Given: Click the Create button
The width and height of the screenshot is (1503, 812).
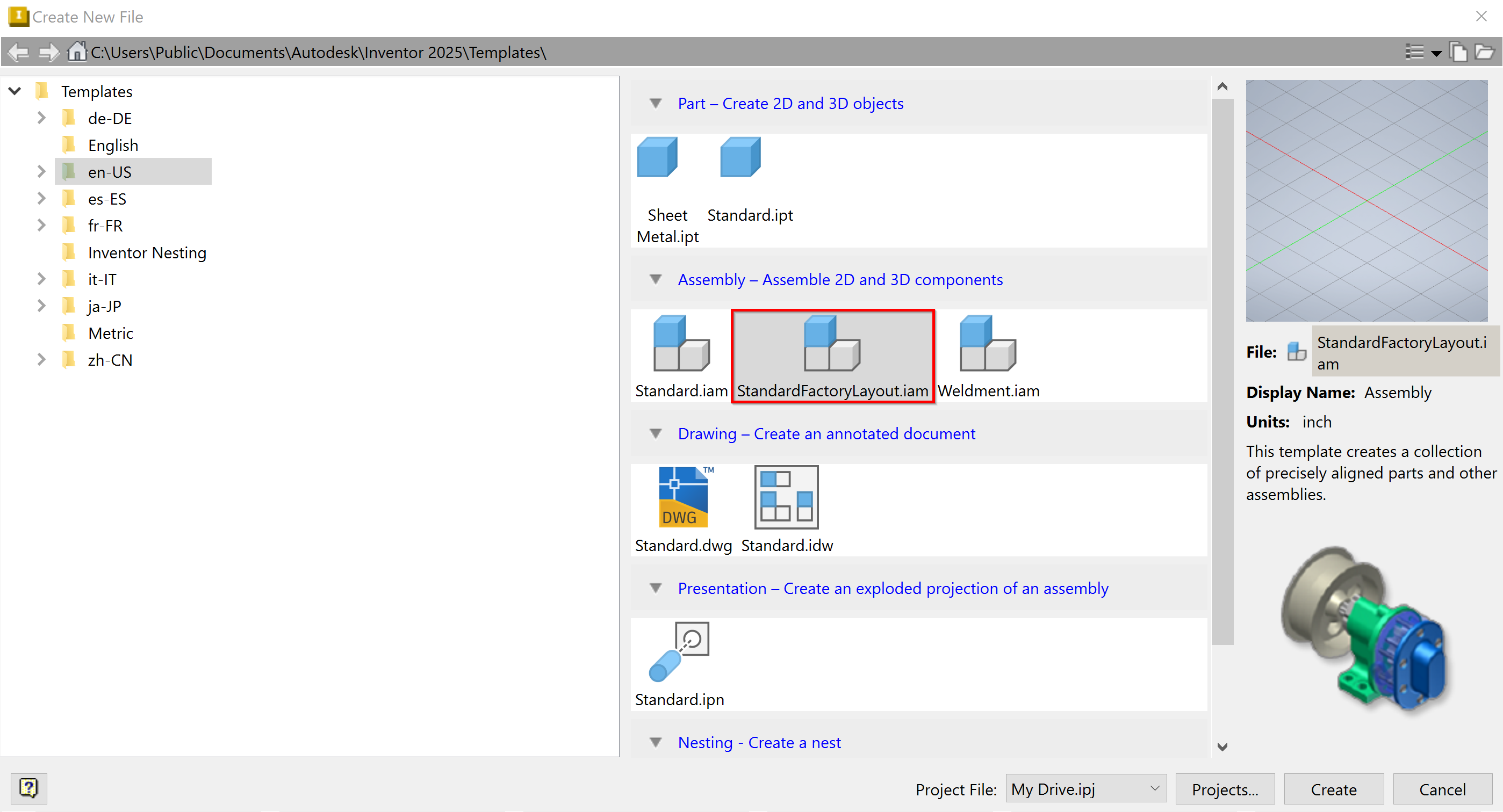Looking at the screenshot, I should pos(1333,789).
